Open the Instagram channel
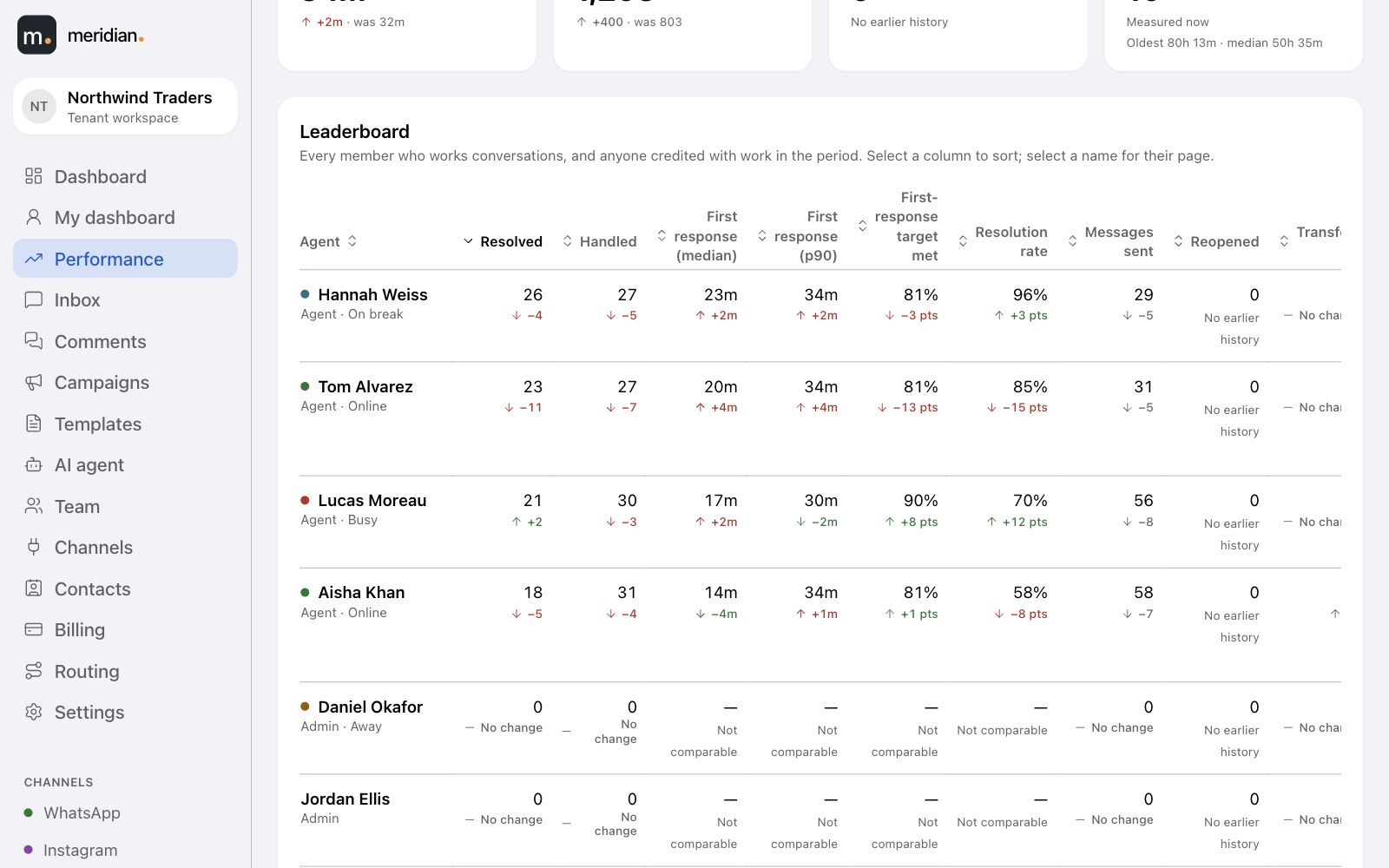1389x868 pixels. (x=125, y=850)
